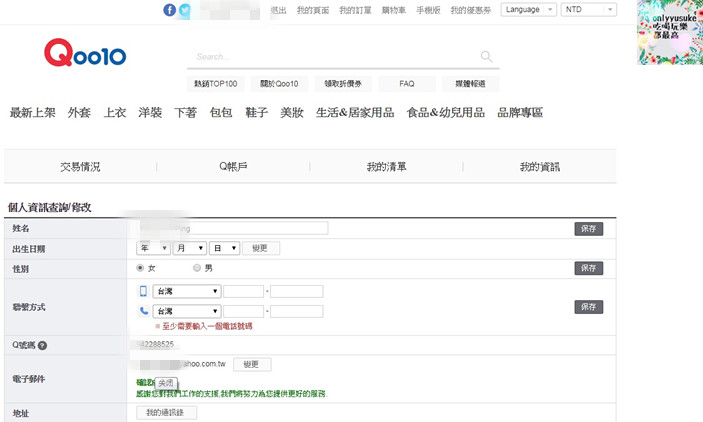Click the 關閉 tooltip near the email message
Screen dimensions: 703x422
pos(166,383)
